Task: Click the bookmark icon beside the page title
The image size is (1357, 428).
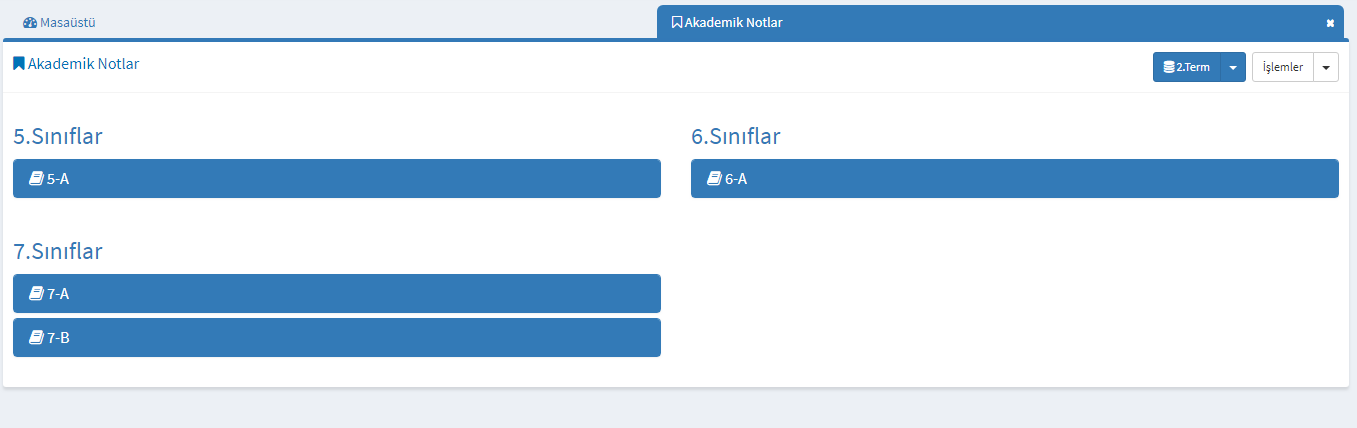Action: pos(18,64)
